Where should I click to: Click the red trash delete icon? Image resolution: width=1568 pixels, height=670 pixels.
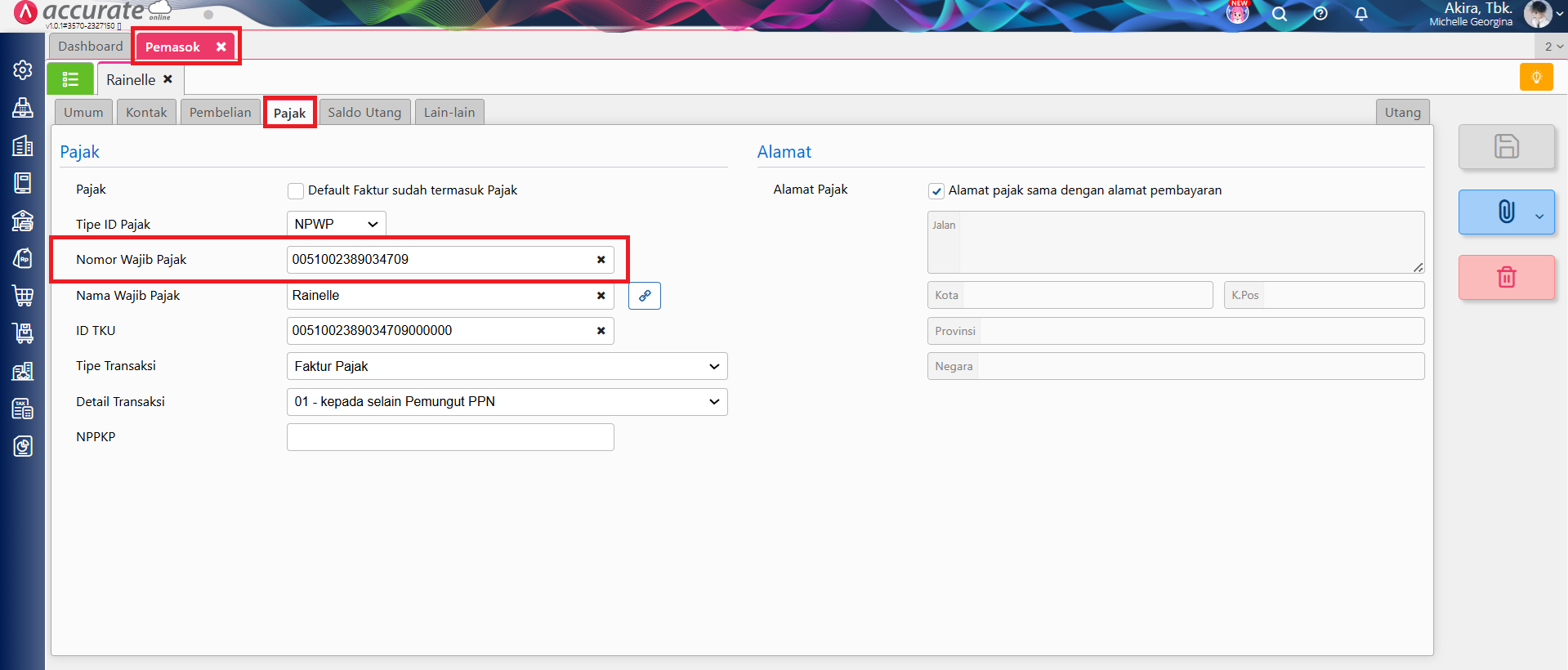pos(1506,277)
